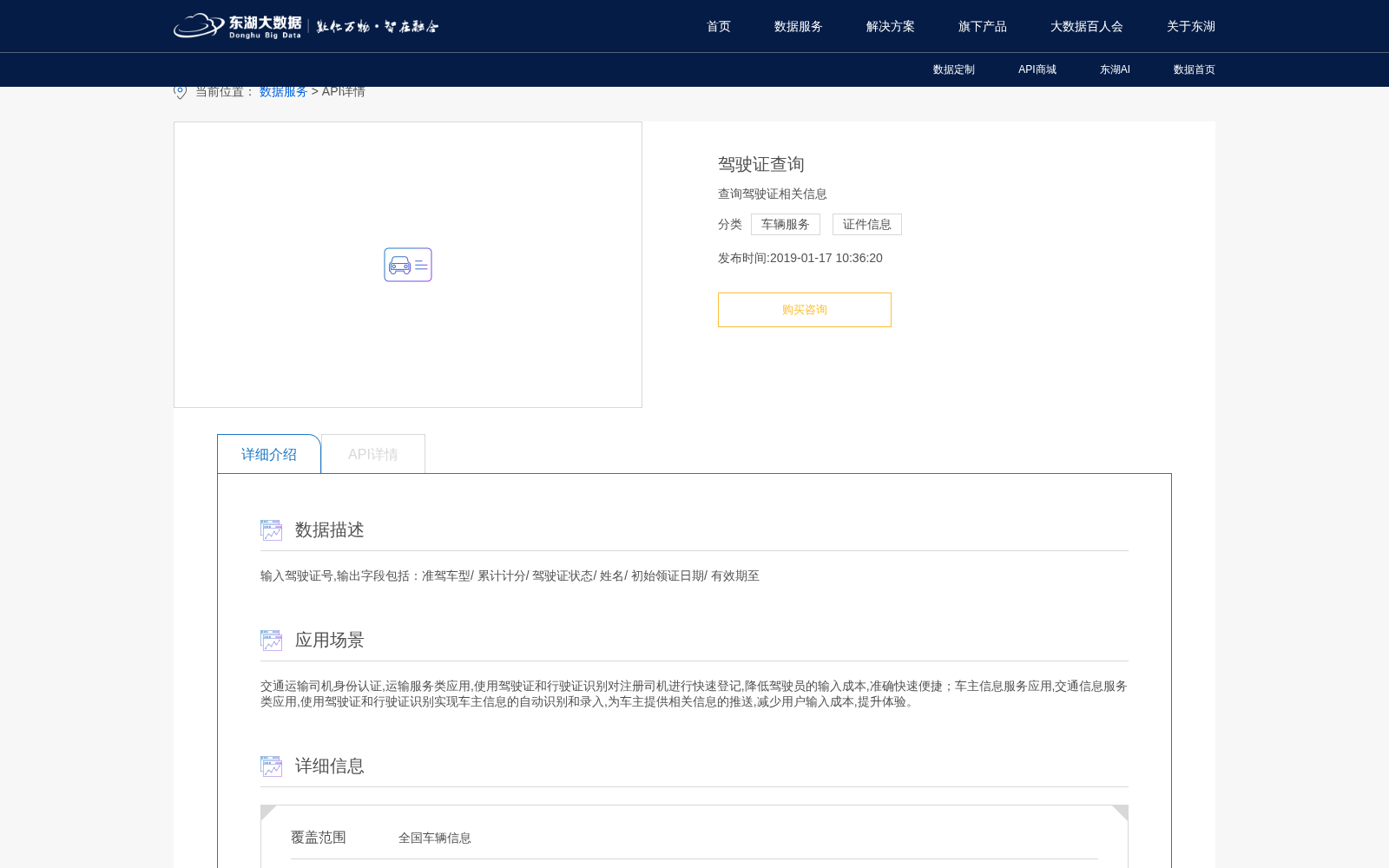Open the 数据服务 top menu item
The width and height of the screenshot is (1389, 868).
click(x=799, y=26)
